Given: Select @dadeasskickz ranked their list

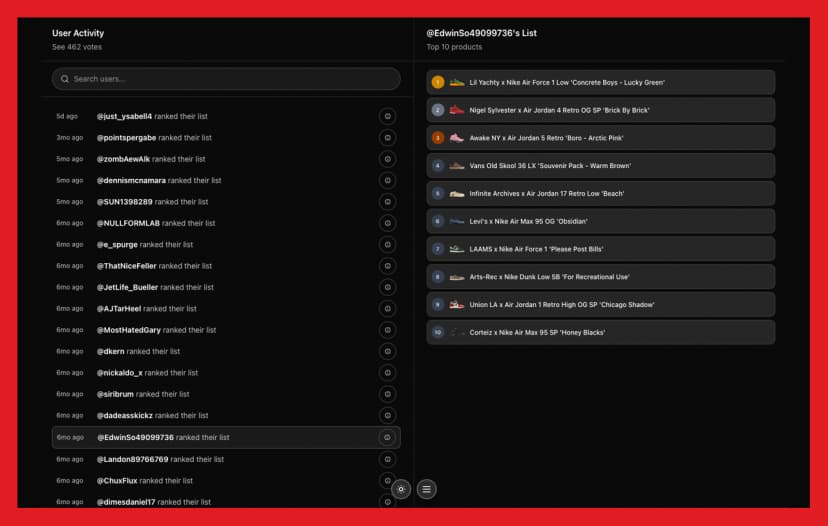Looking at the screenshot, I should pyautogui.click(x=226, y=416).
